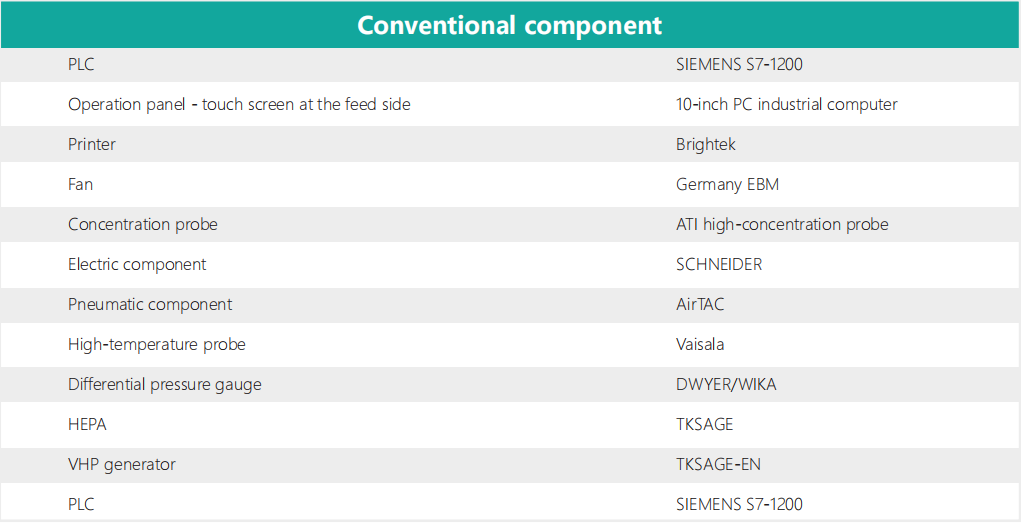Image resolution: width=1021 pixels, height=527 pixels.
Task: Click the Brightek value cell
Action: tap(706, 144)
